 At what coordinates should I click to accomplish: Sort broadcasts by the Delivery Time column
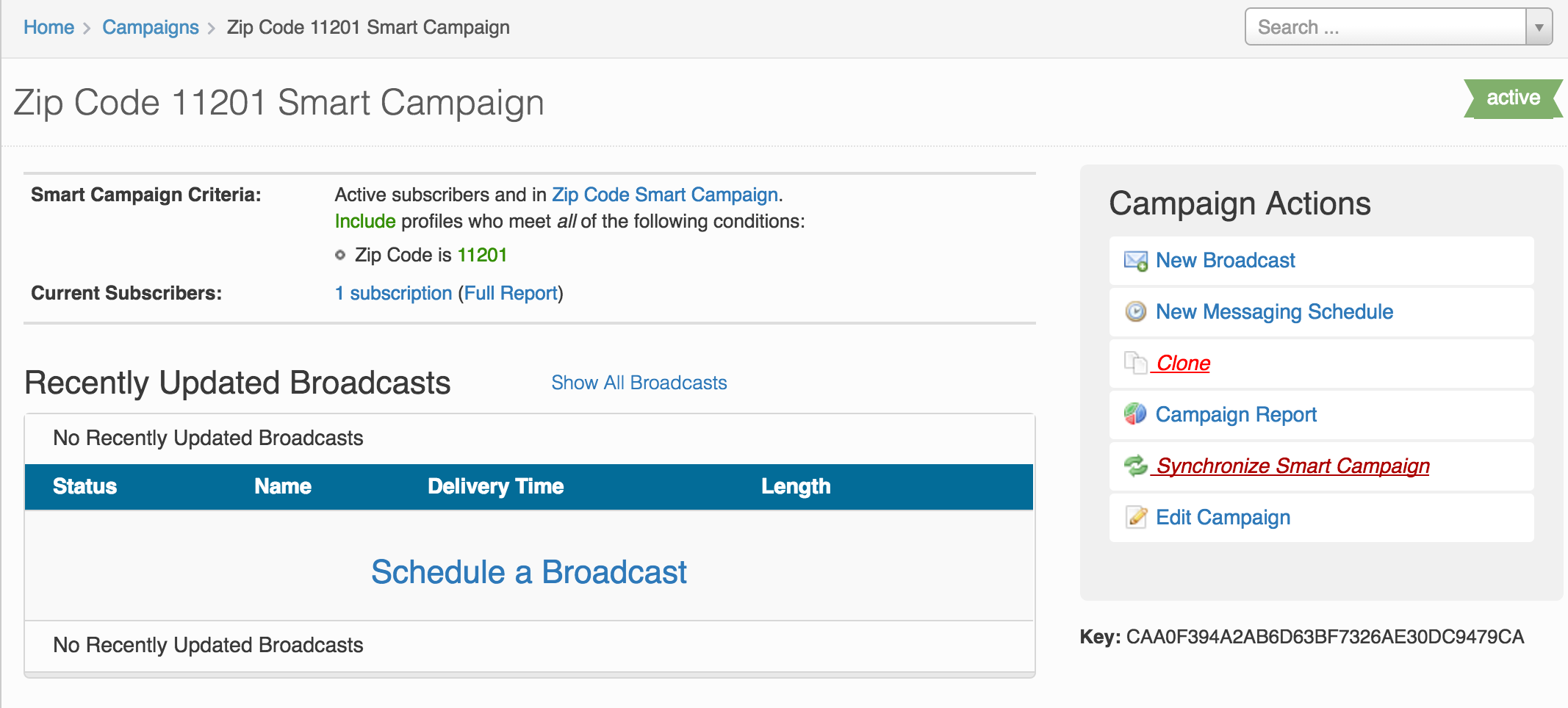(x=496, y=486)
